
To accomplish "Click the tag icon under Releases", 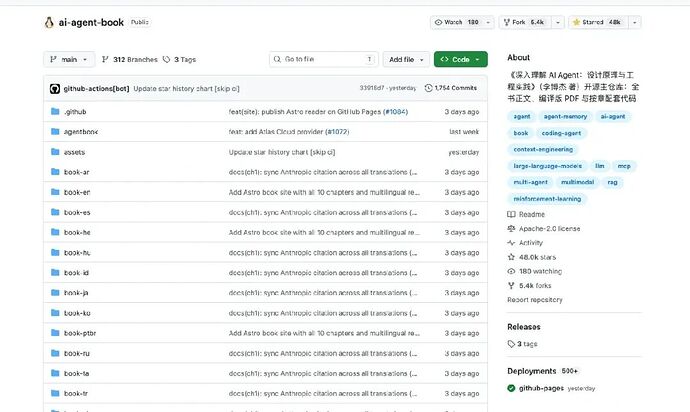I will tap(511, 344).
